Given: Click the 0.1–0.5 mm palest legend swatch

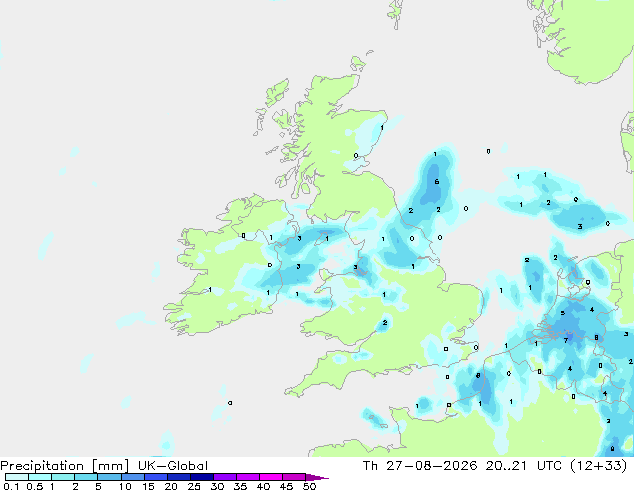Looking at the screenshot, I should tap(17, 477).
